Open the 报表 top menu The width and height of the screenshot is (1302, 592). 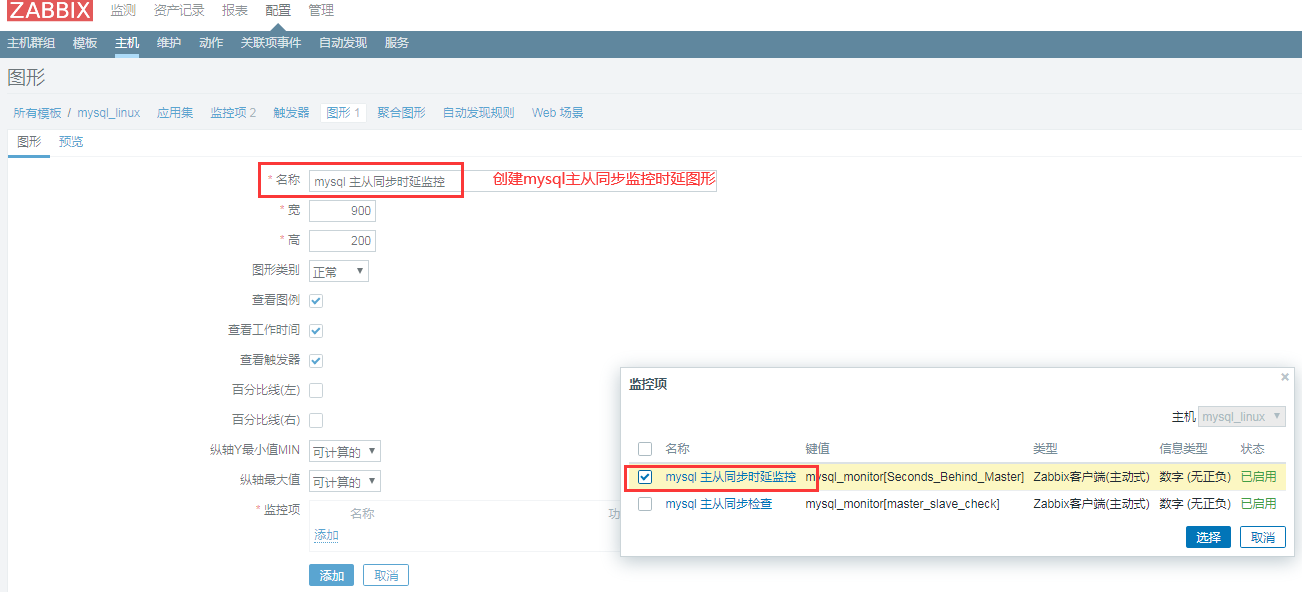[x=235, y=11]
